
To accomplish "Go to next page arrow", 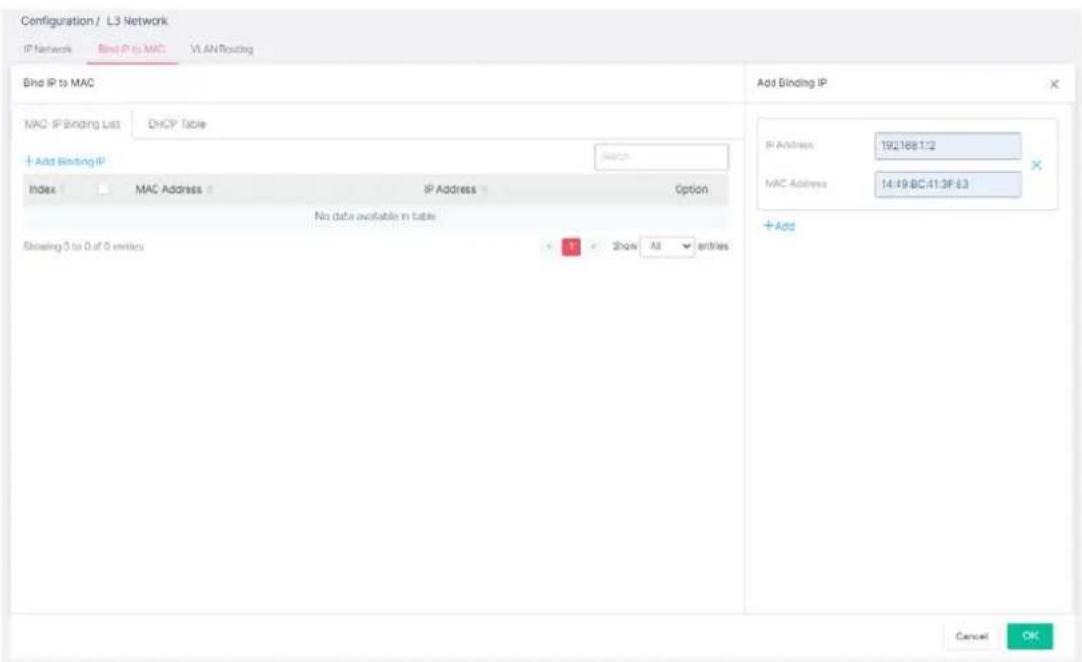I will click(x=593, y=246).
